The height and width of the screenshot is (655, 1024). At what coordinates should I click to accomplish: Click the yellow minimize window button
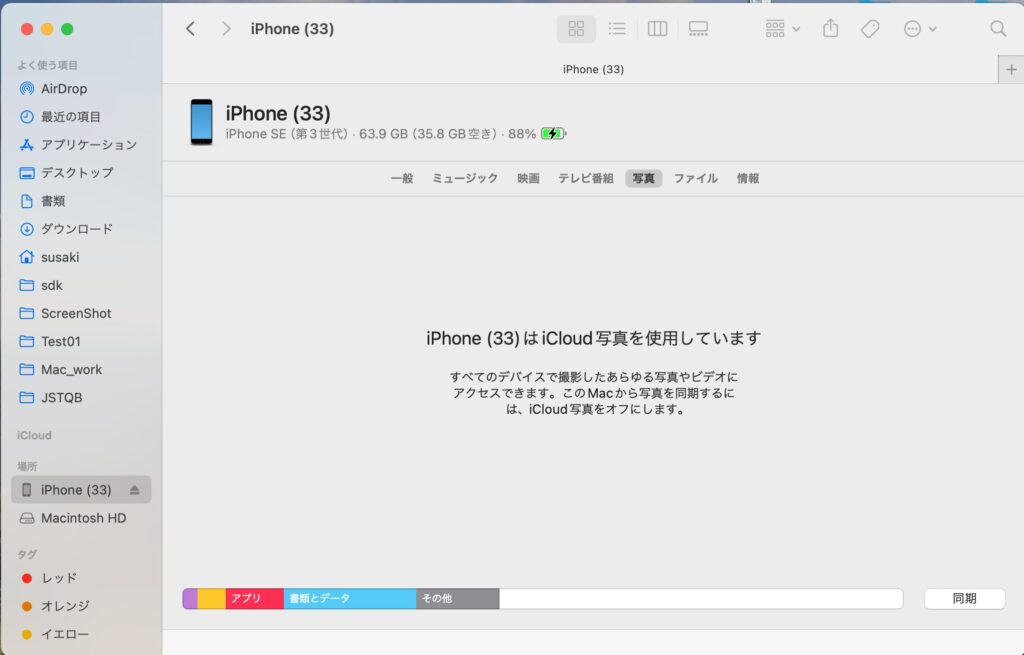[47, 29]
